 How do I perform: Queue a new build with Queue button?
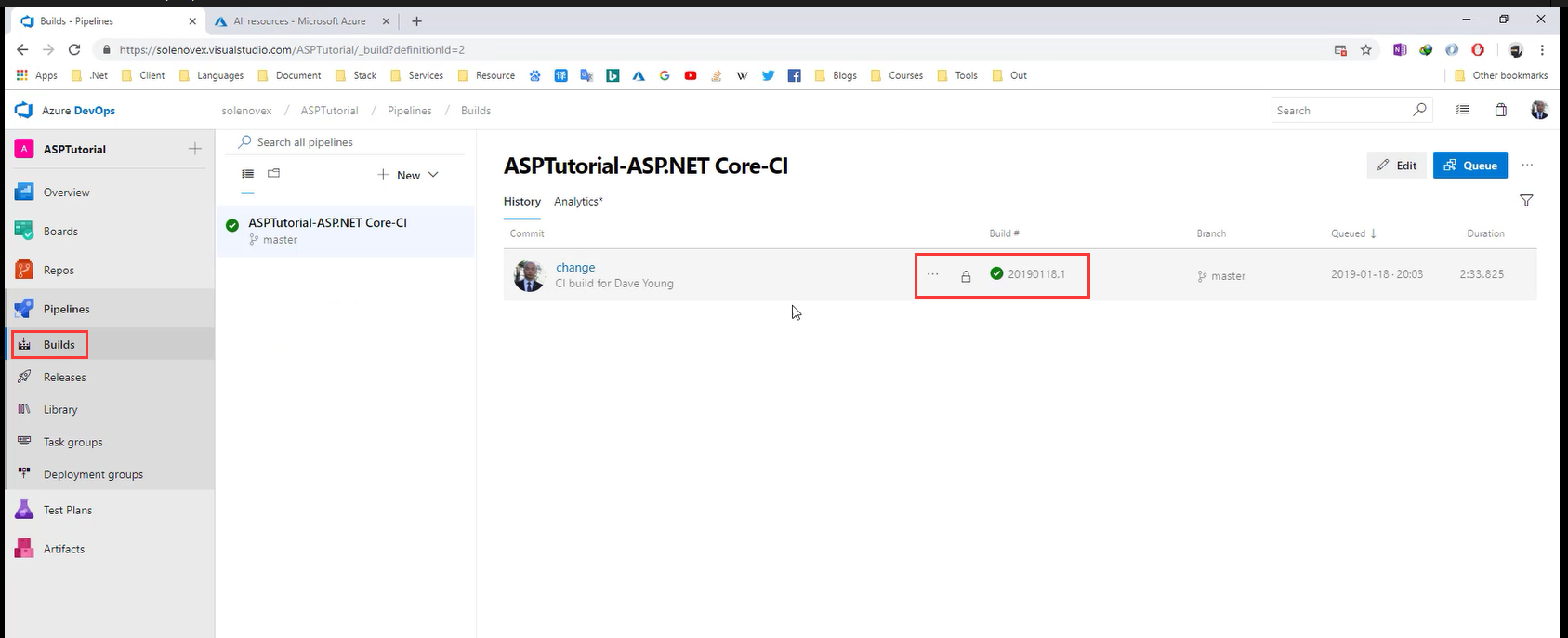coord(1470,166)
